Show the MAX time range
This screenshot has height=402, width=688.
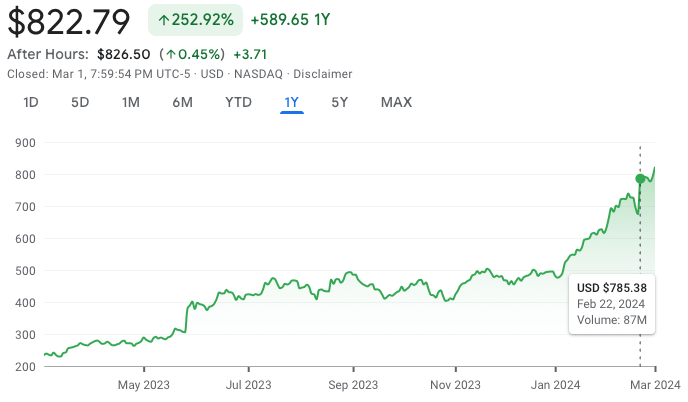click(396, 102)
